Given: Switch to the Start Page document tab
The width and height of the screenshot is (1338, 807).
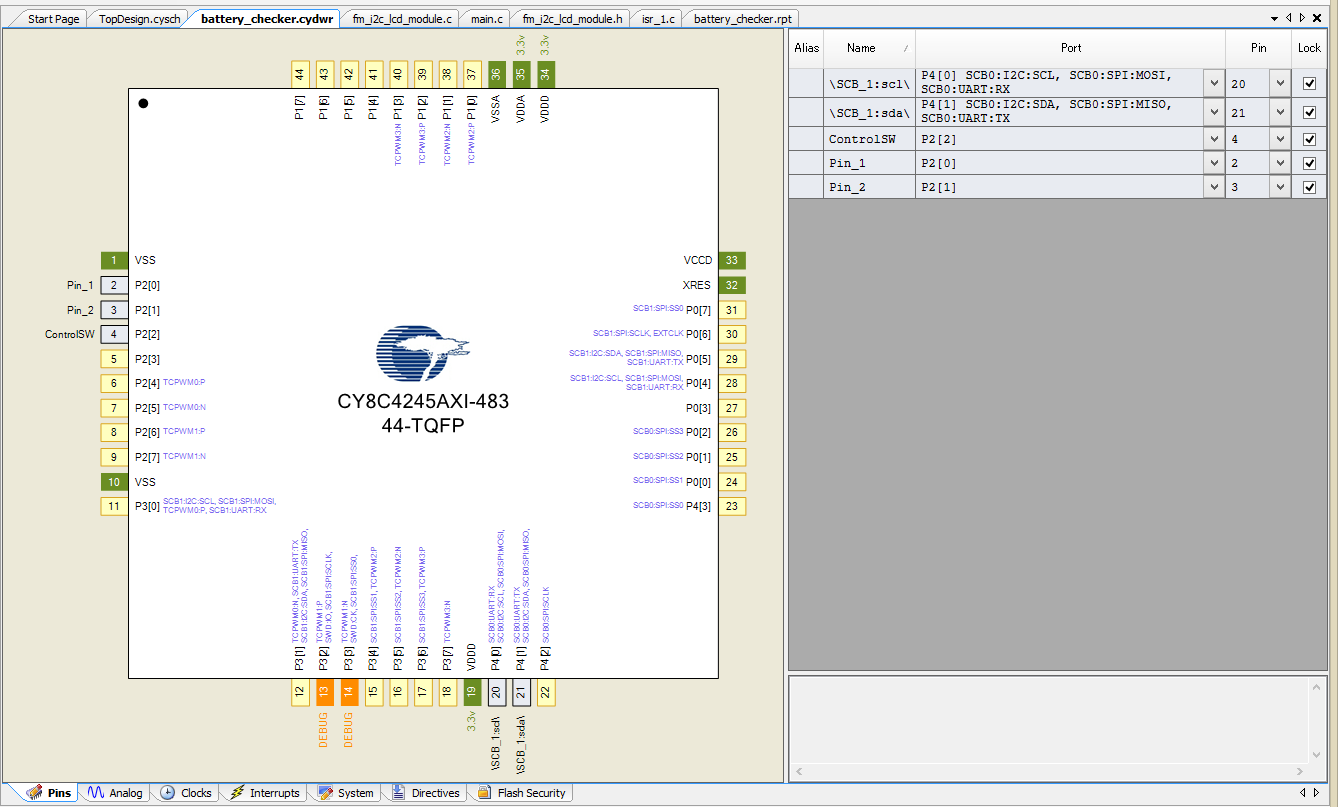Looking at the screenshot, I should (x=53, y=19).
